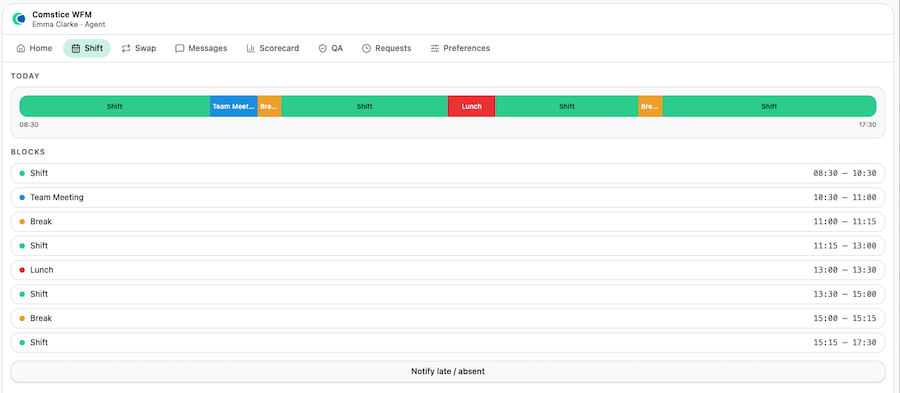
Task: Click the last green Shift timeline segment
Action: pos(769,106)
